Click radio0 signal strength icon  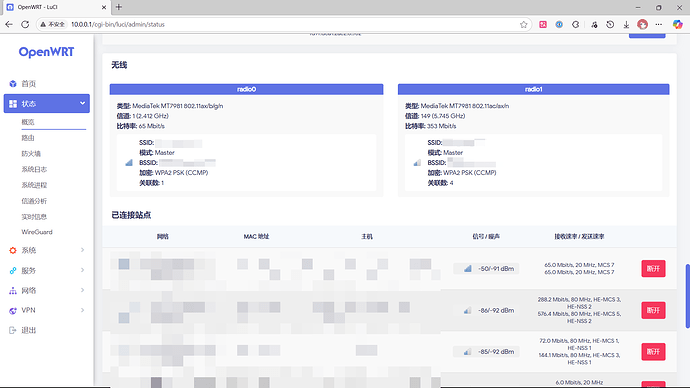pos(128,163)
